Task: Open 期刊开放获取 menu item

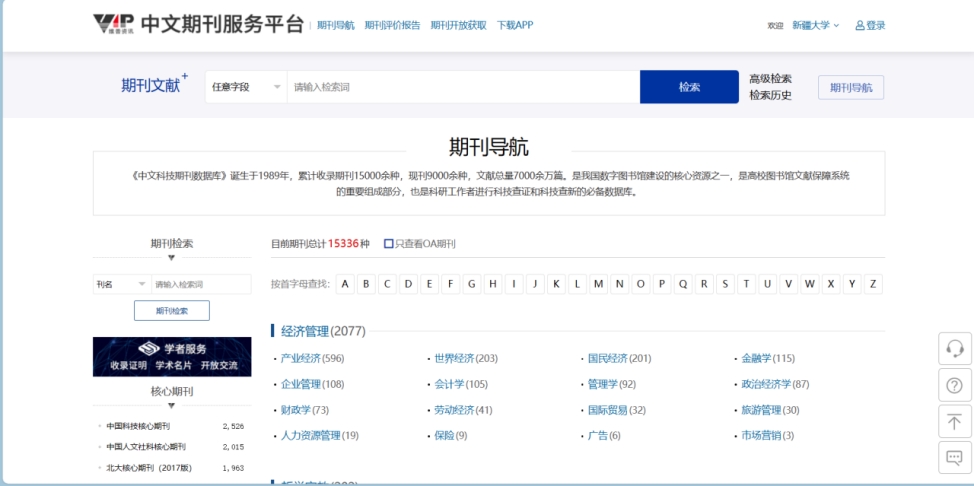Action: click(x=458, y=25)
